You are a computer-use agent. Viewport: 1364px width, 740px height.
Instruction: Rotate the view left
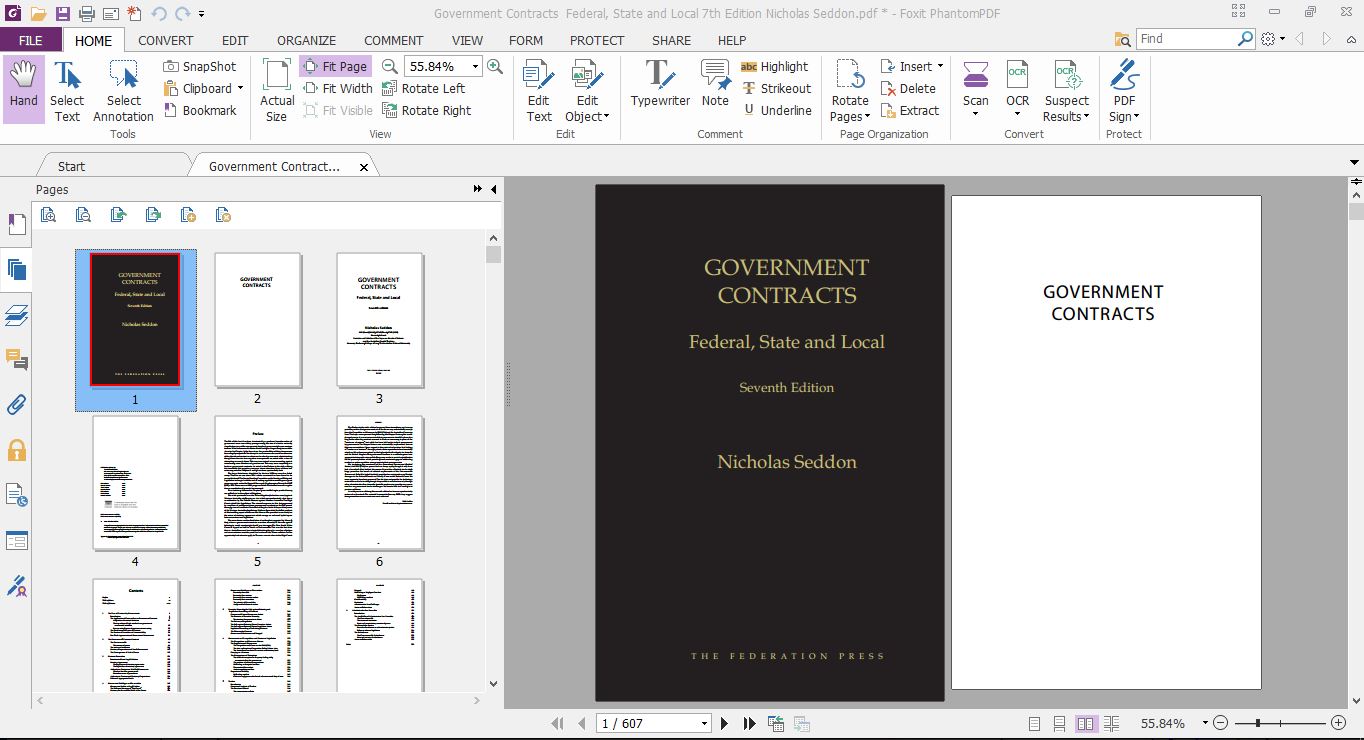pos(424,88)
